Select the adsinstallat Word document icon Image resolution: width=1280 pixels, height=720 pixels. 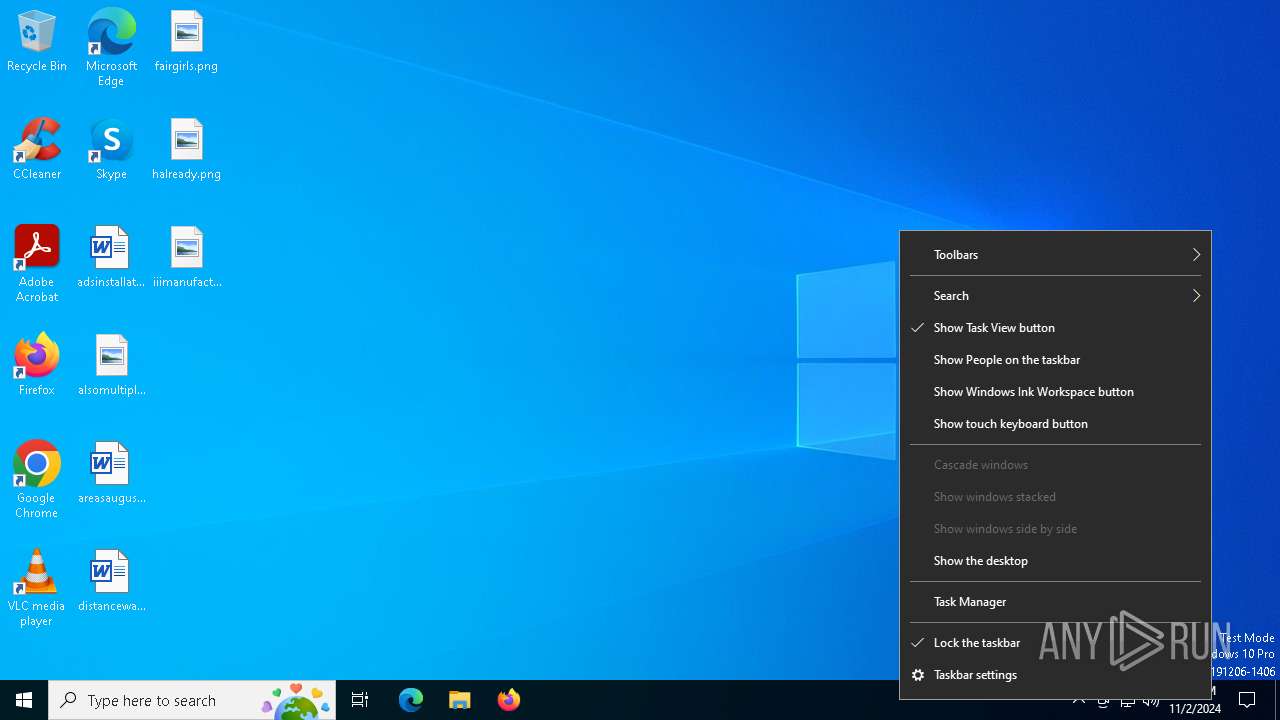tap(111, 258)
